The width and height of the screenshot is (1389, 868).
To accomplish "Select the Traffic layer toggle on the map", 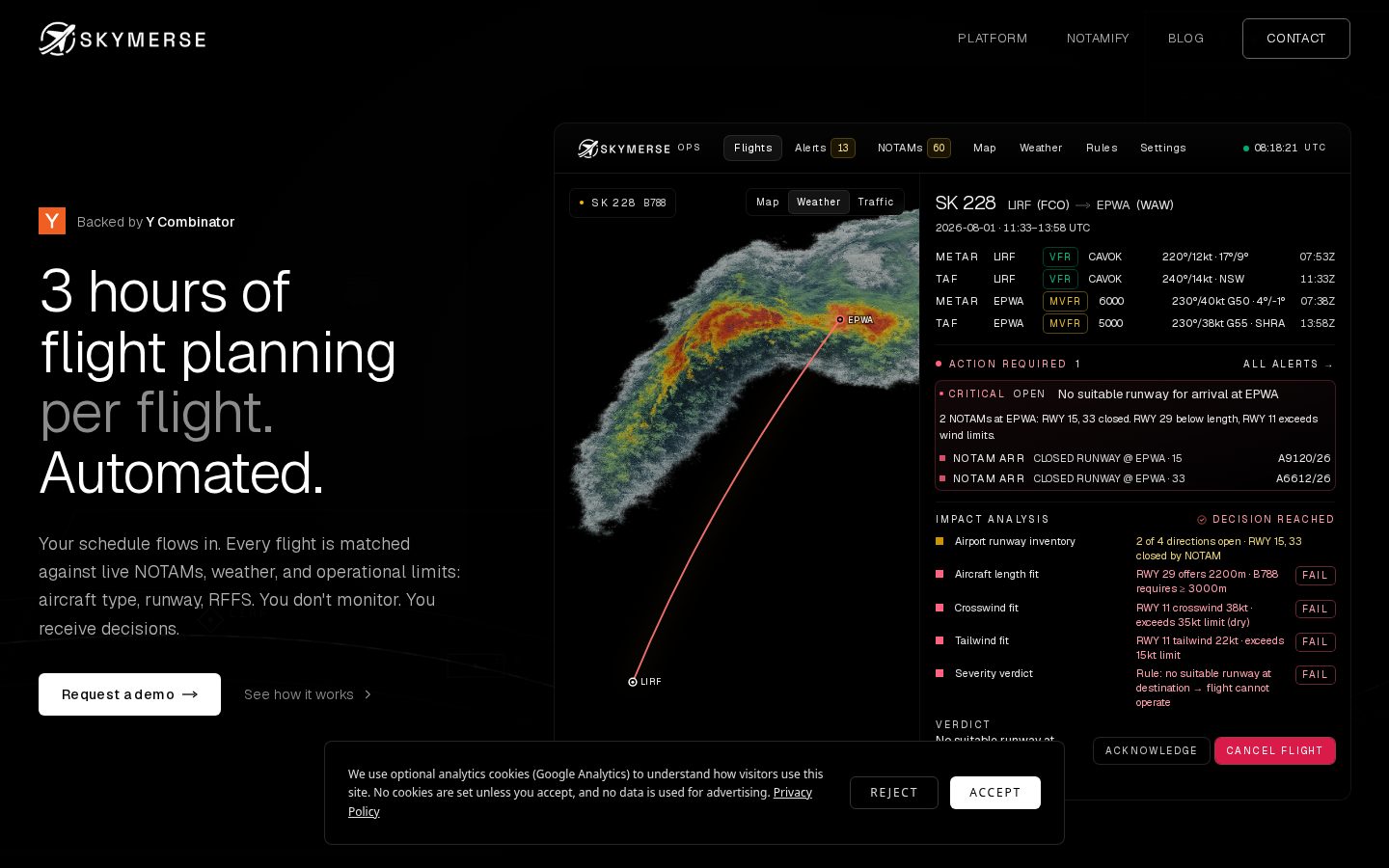I will point(876,202).
